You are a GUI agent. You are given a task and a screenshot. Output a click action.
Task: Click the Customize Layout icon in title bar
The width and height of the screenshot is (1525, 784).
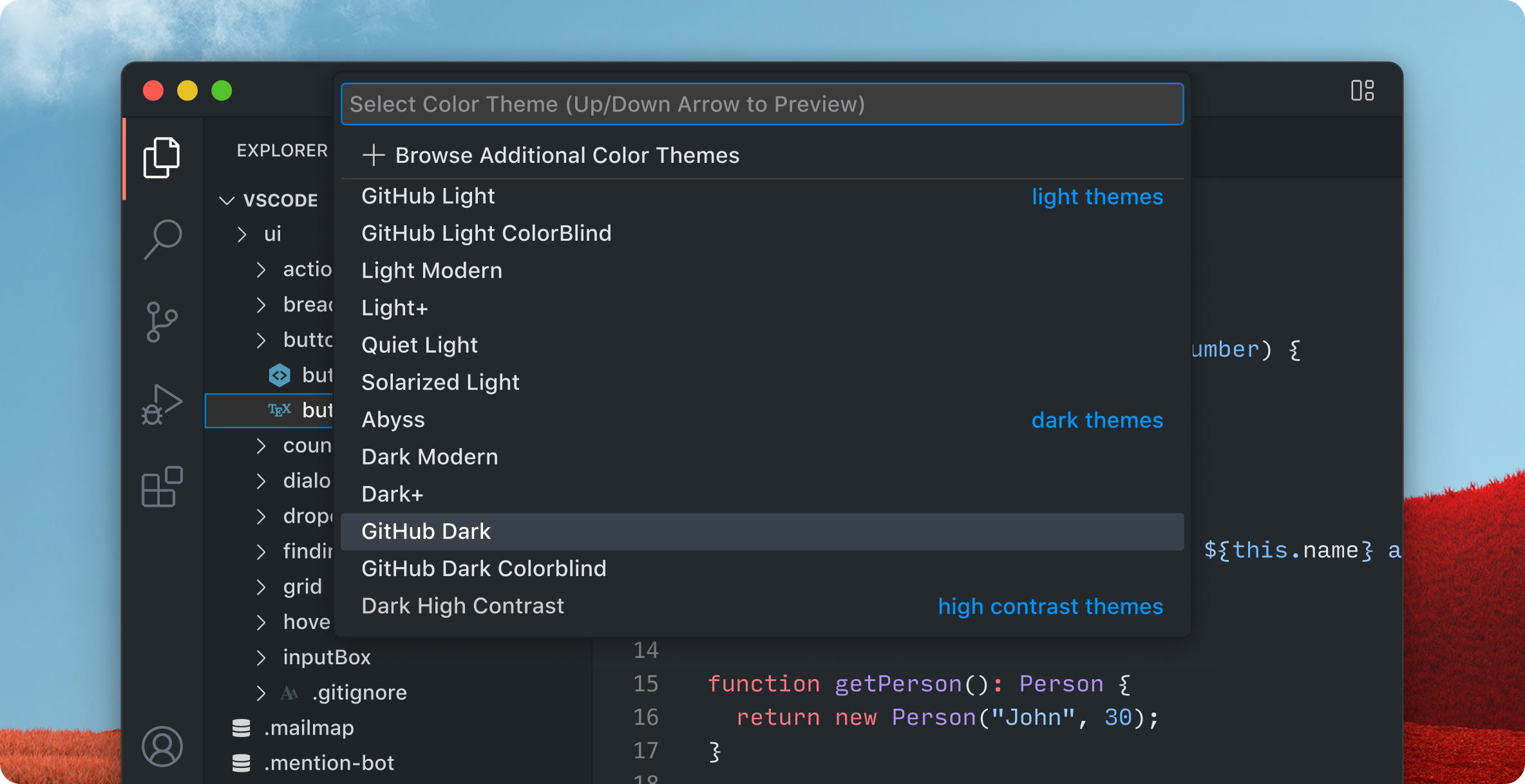click(x=1362, y=91)
